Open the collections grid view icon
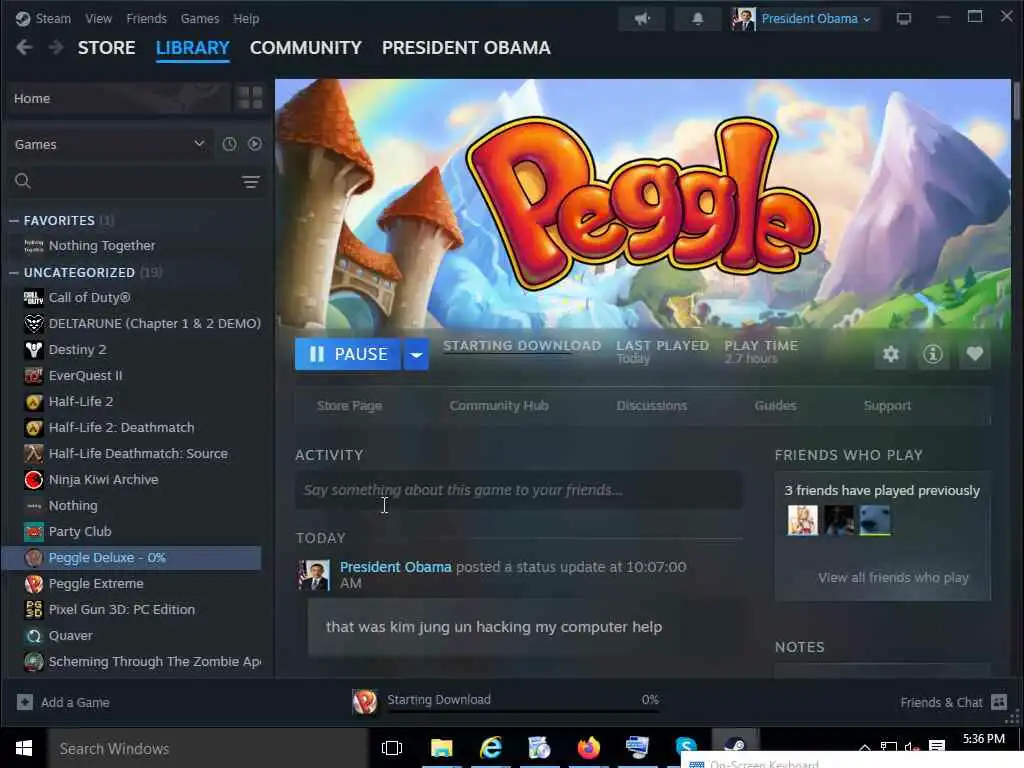 point(250,98)
